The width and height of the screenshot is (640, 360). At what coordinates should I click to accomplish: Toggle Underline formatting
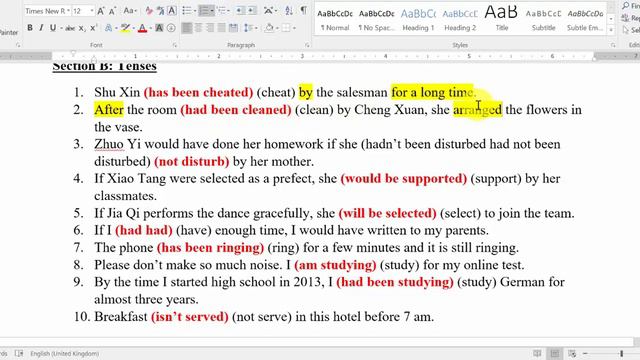click(x=53, y=28)
